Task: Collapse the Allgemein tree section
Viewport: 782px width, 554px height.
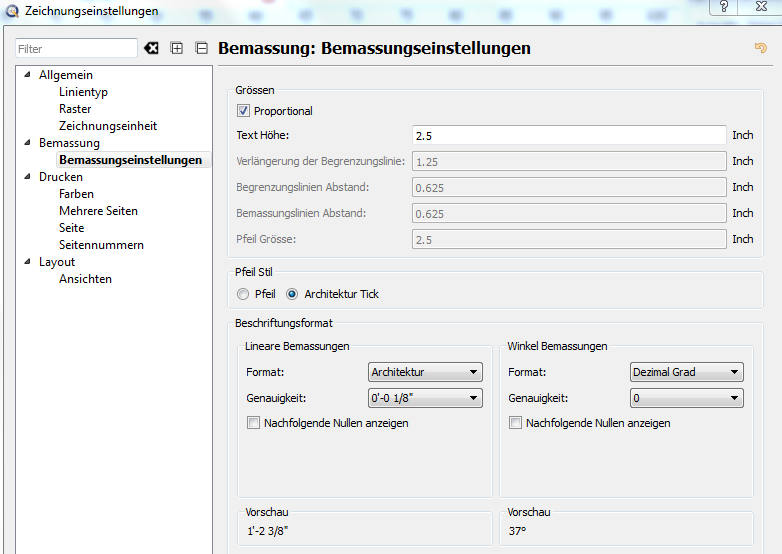Action: (28, 75)
